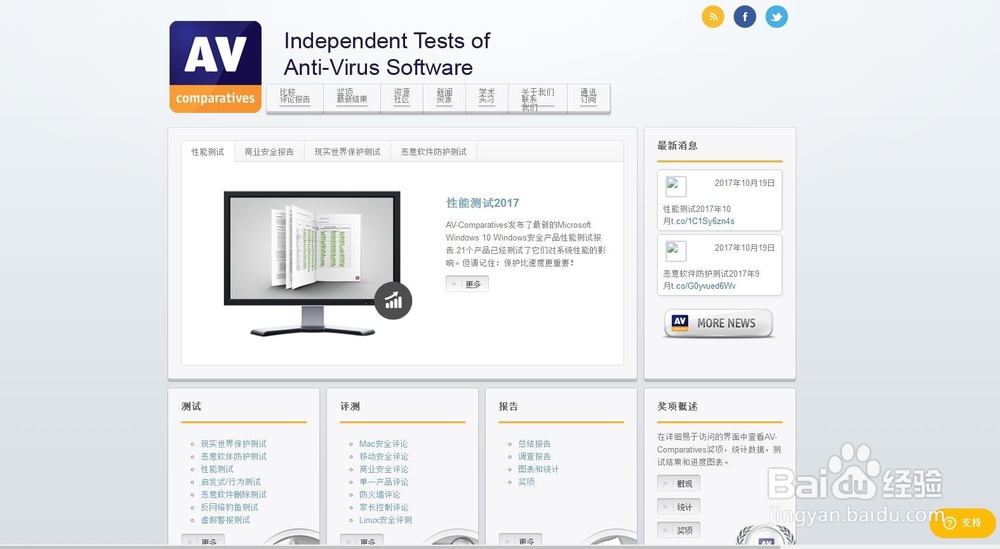Open 总结报告 link in 报告 list
Screen dimensions: 1000x549
[x=534, y=444]
